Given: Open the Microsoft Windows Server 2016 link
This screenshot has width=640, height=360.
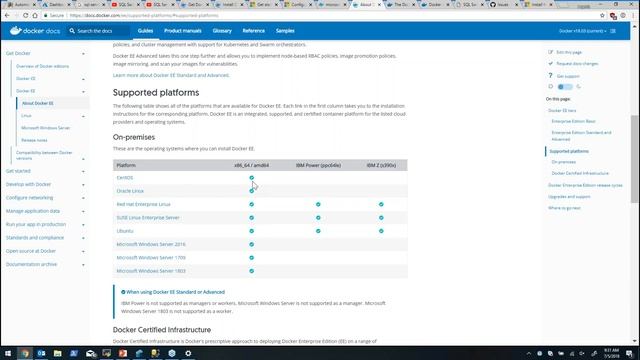Looking at the screenshot, I should [151, 244].
